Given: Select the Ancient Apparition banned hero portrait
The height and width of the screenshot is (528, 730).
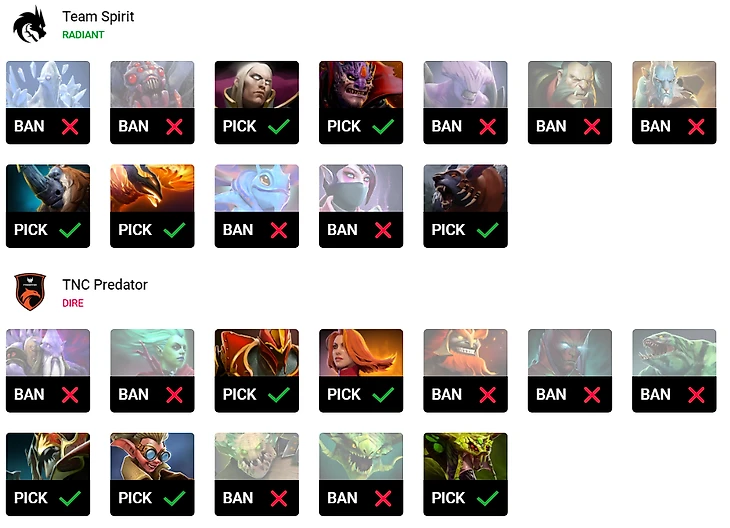Looking at the screenshot, I should coord(48,85).
